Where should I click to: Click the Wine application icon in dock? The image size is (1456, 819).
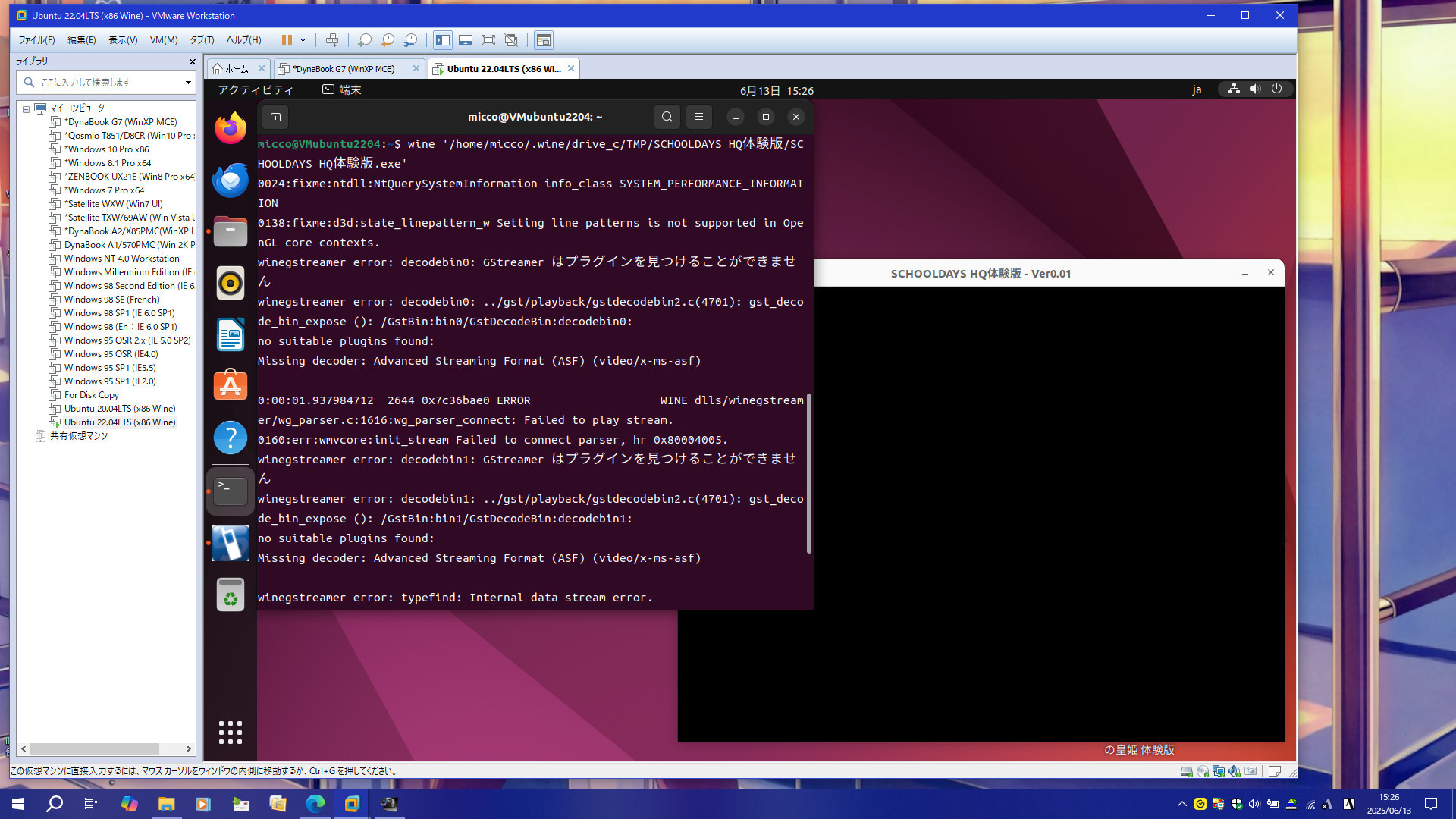point(231,543)
